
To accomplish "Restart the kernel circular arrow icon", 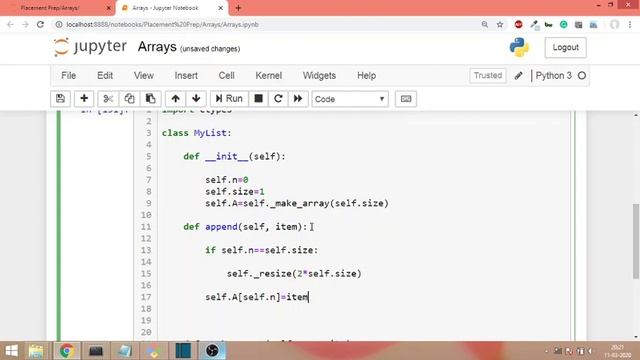I will click(x=278, y=99).
